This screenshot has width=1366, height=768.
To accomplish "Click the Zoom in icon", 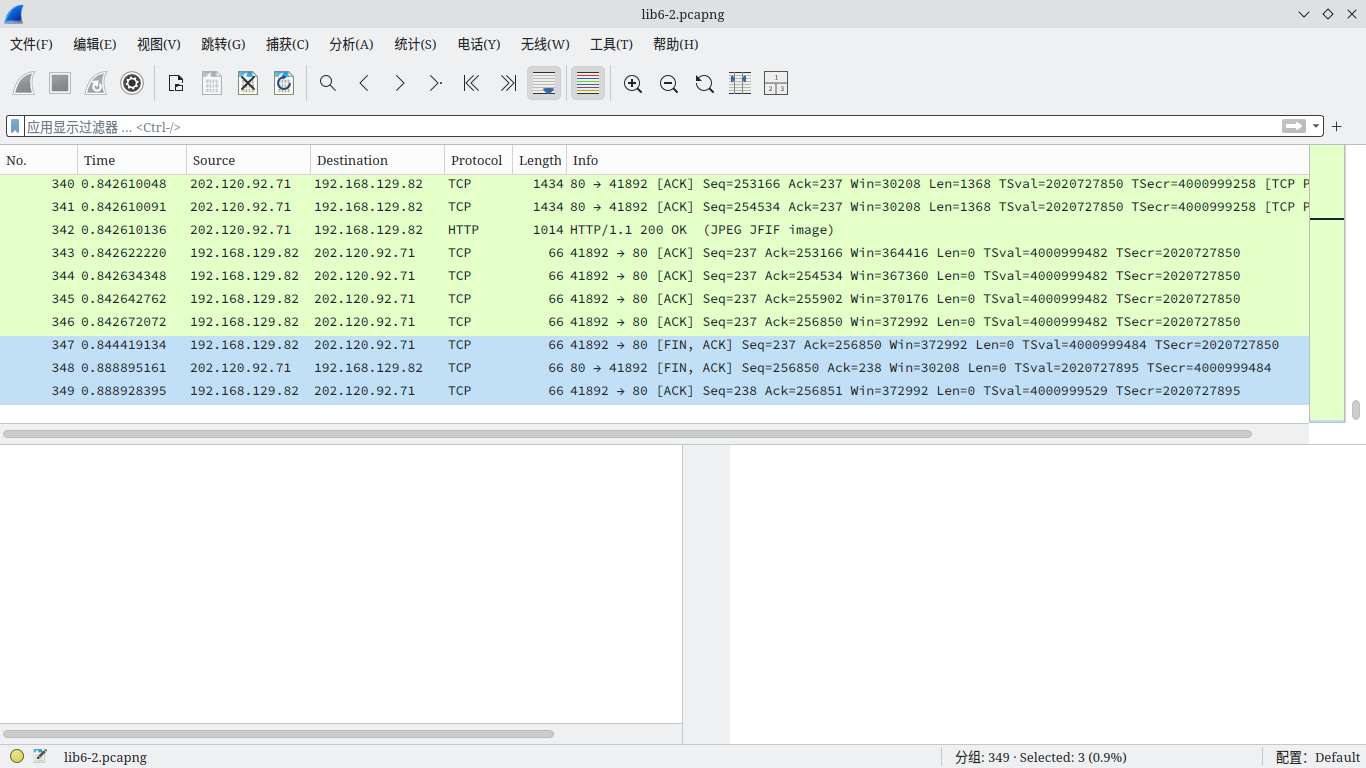I will pyautogui.click(x=633, y=84).
